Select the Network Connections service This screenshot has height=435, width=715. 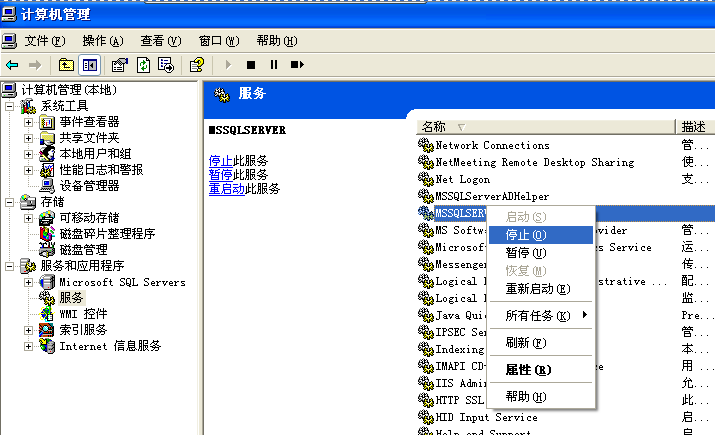tap(492, 145)
